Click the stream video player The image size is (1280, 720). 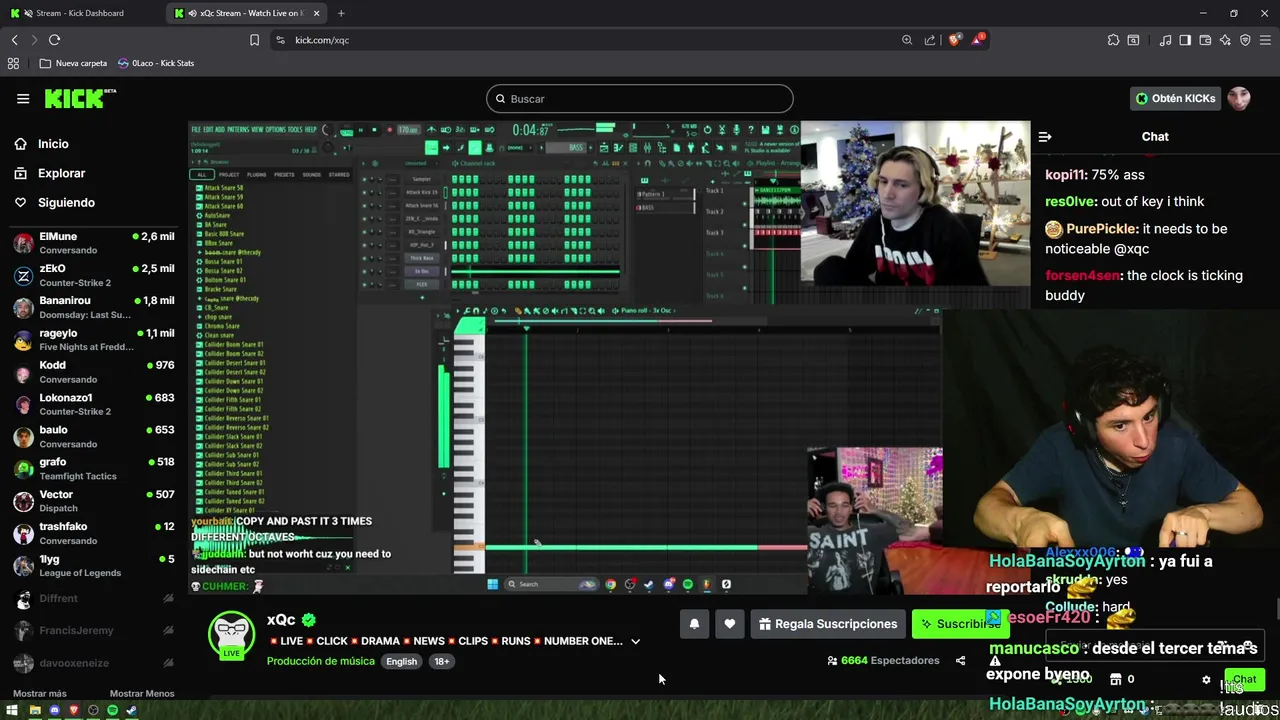tap(609, 357)
